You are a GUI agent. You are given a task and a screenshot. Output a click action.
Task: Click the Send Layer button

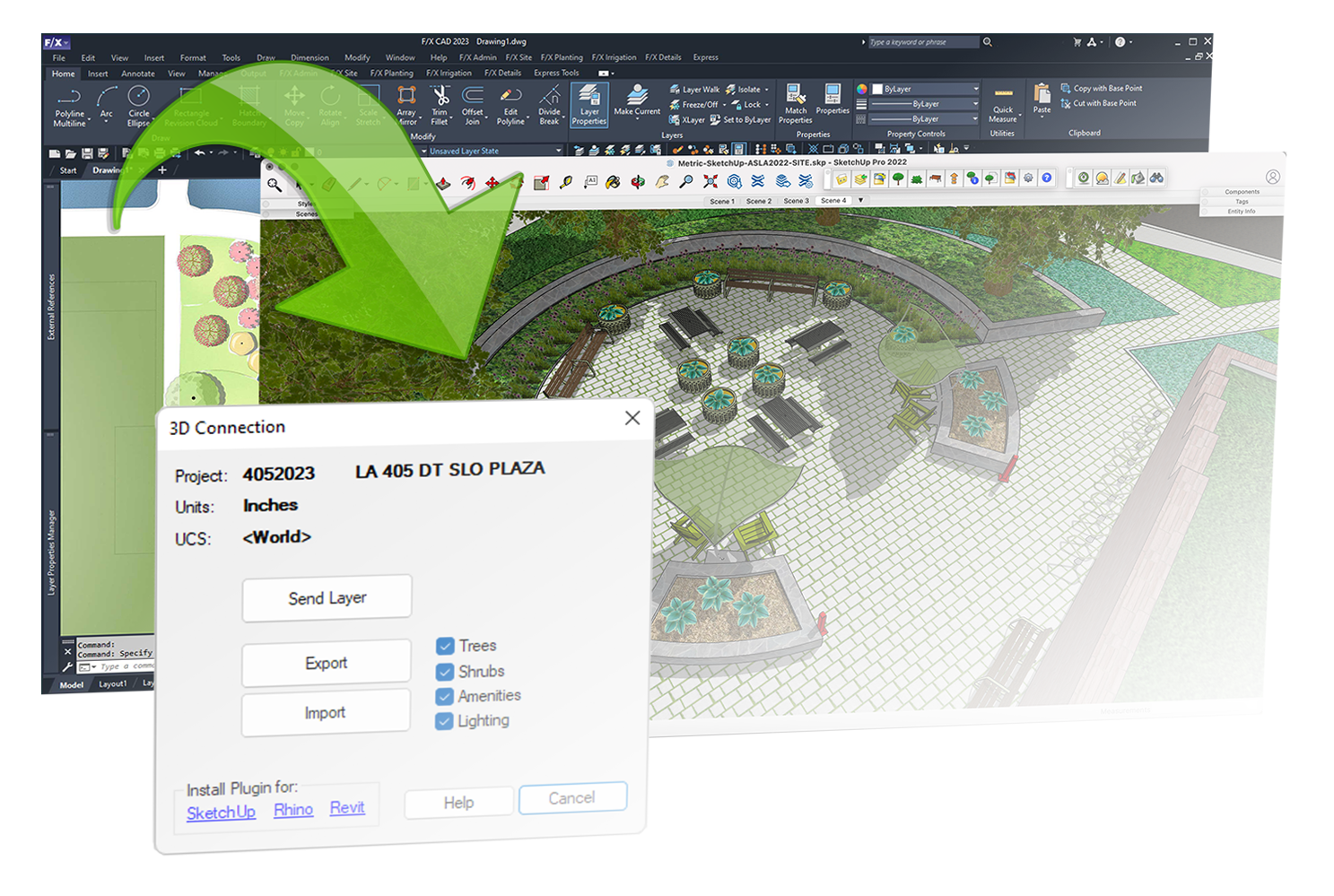point(327,598)
